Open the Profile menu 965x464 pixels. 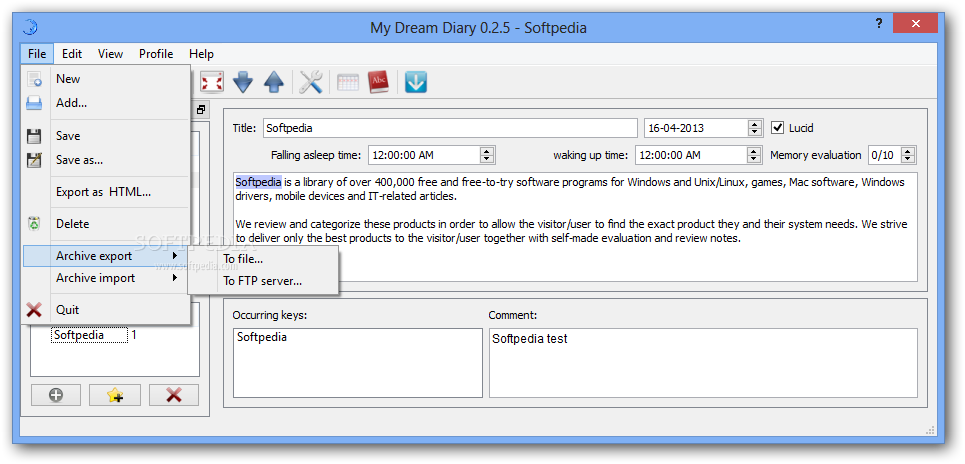(x=156, y=54)
